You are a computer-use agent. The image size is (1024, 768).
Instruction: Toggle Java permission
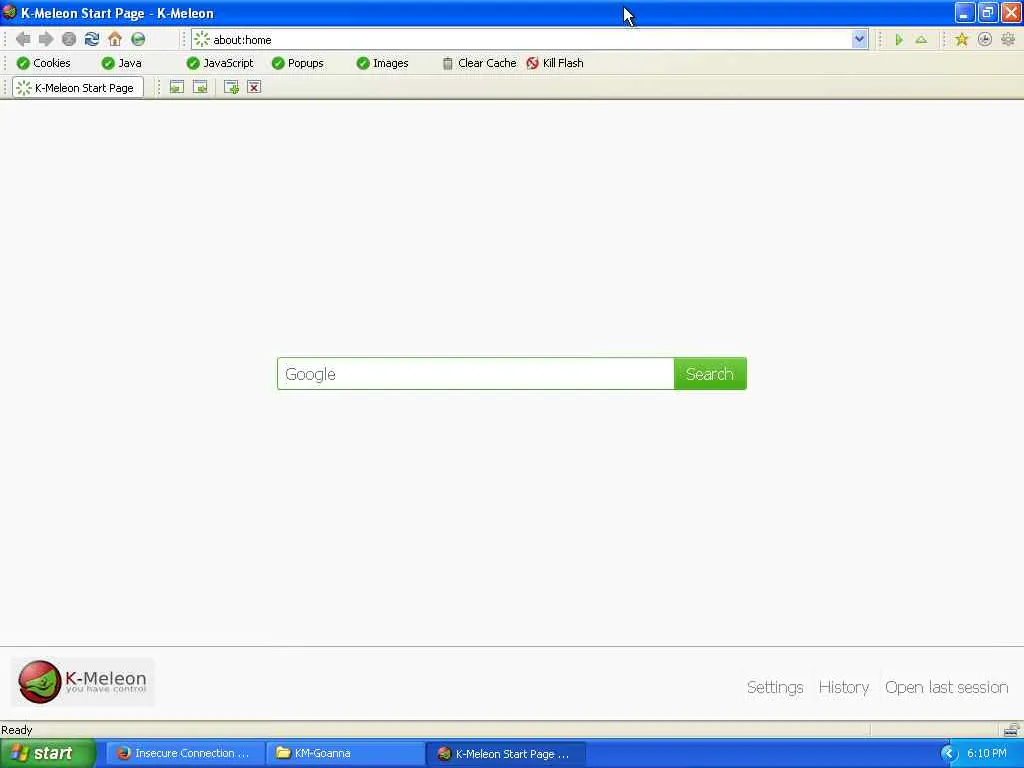tap(122, 63)
